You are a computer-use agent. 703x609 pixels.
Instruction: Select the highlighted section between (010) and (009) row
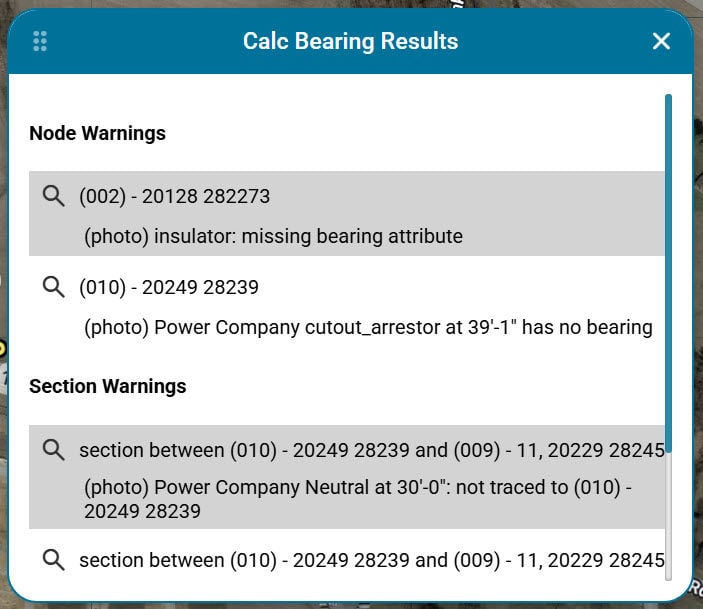pyautogui.click(x=347, y=477)
